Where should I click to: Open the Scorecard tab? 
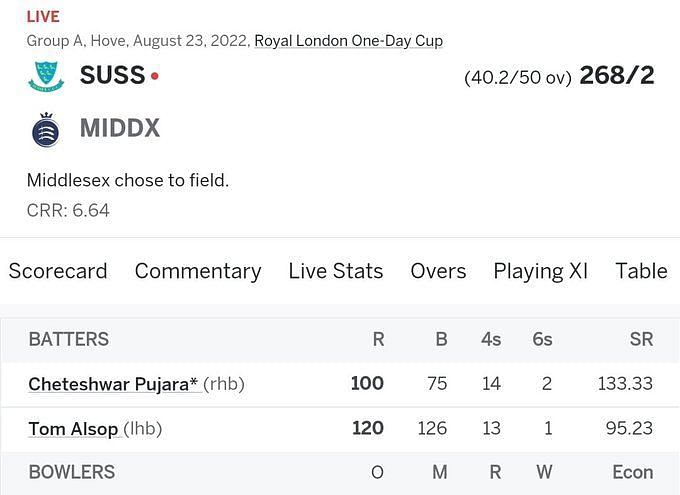click(x=58, y=271)
